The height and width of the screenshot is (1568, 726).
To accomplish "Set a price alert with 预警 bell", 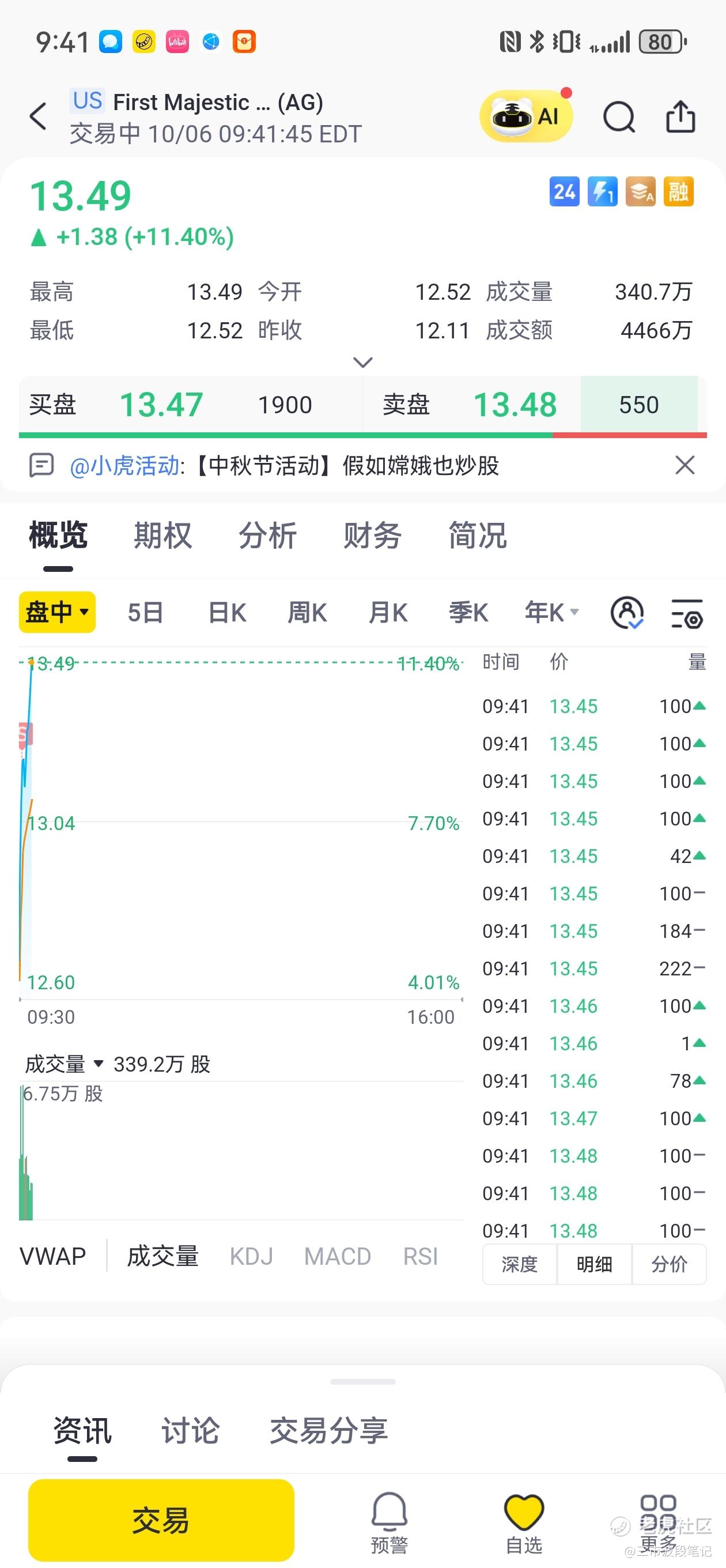I will click(x=390, y=1522).
